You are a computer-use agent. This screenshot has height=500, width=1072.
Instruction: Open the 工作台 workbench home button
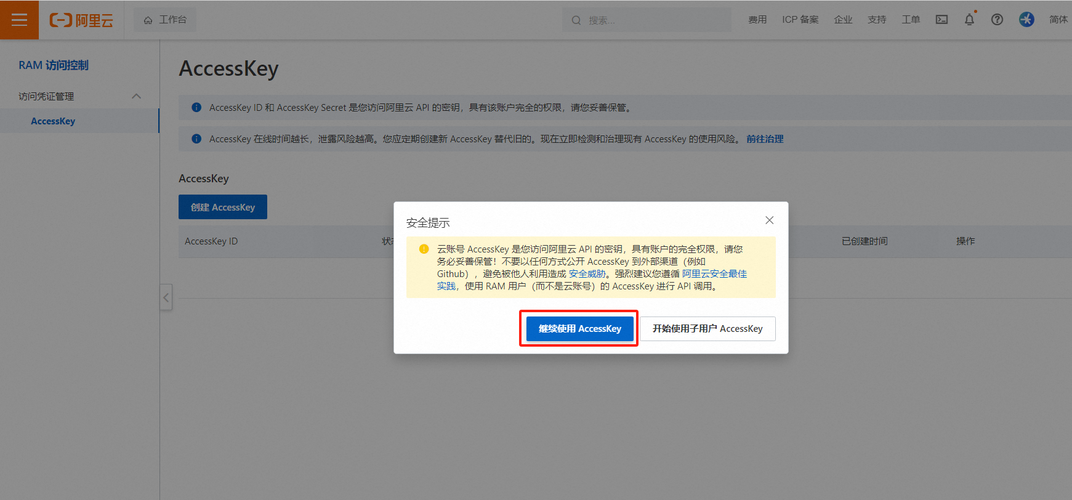pyautogui.click(x=165, y=21)
